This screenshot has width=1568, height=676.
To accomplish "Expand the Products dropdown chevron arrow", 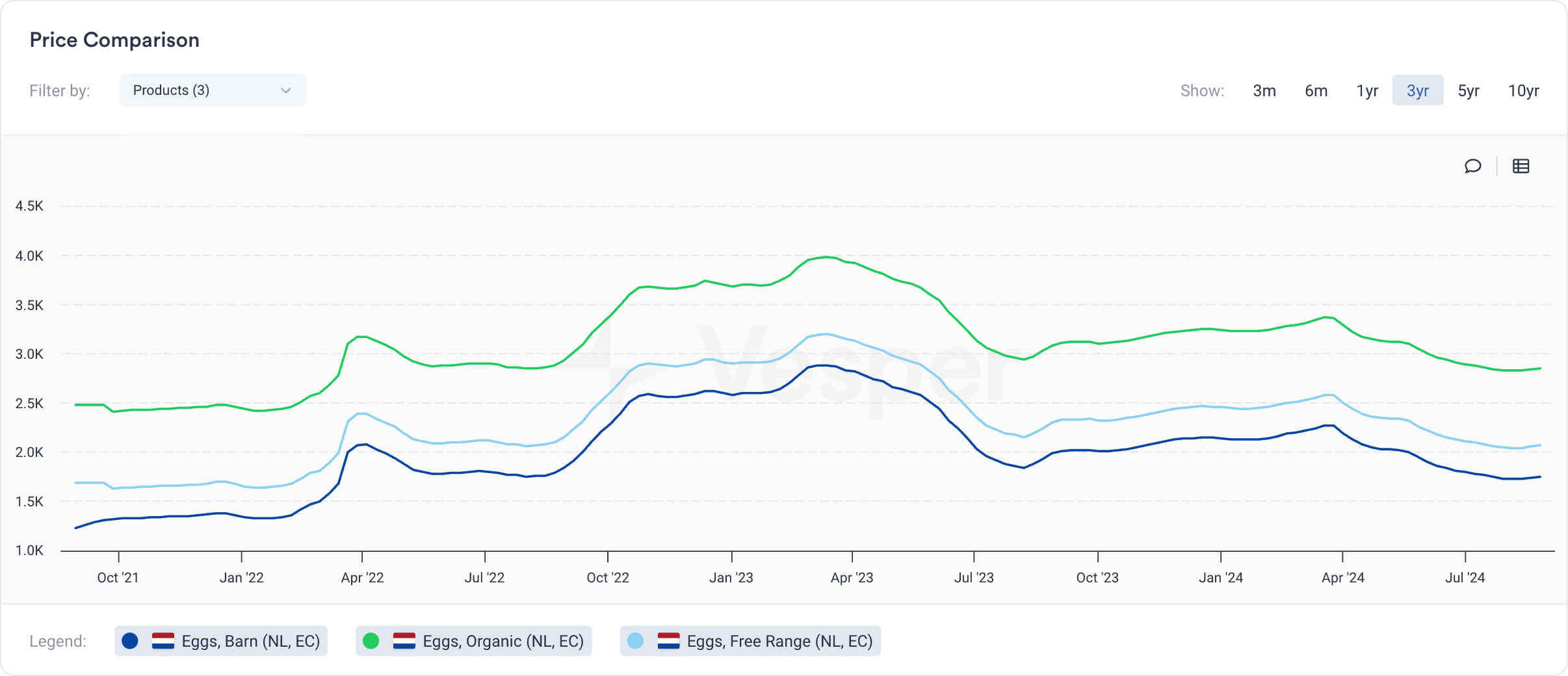I will coord(285,90).
